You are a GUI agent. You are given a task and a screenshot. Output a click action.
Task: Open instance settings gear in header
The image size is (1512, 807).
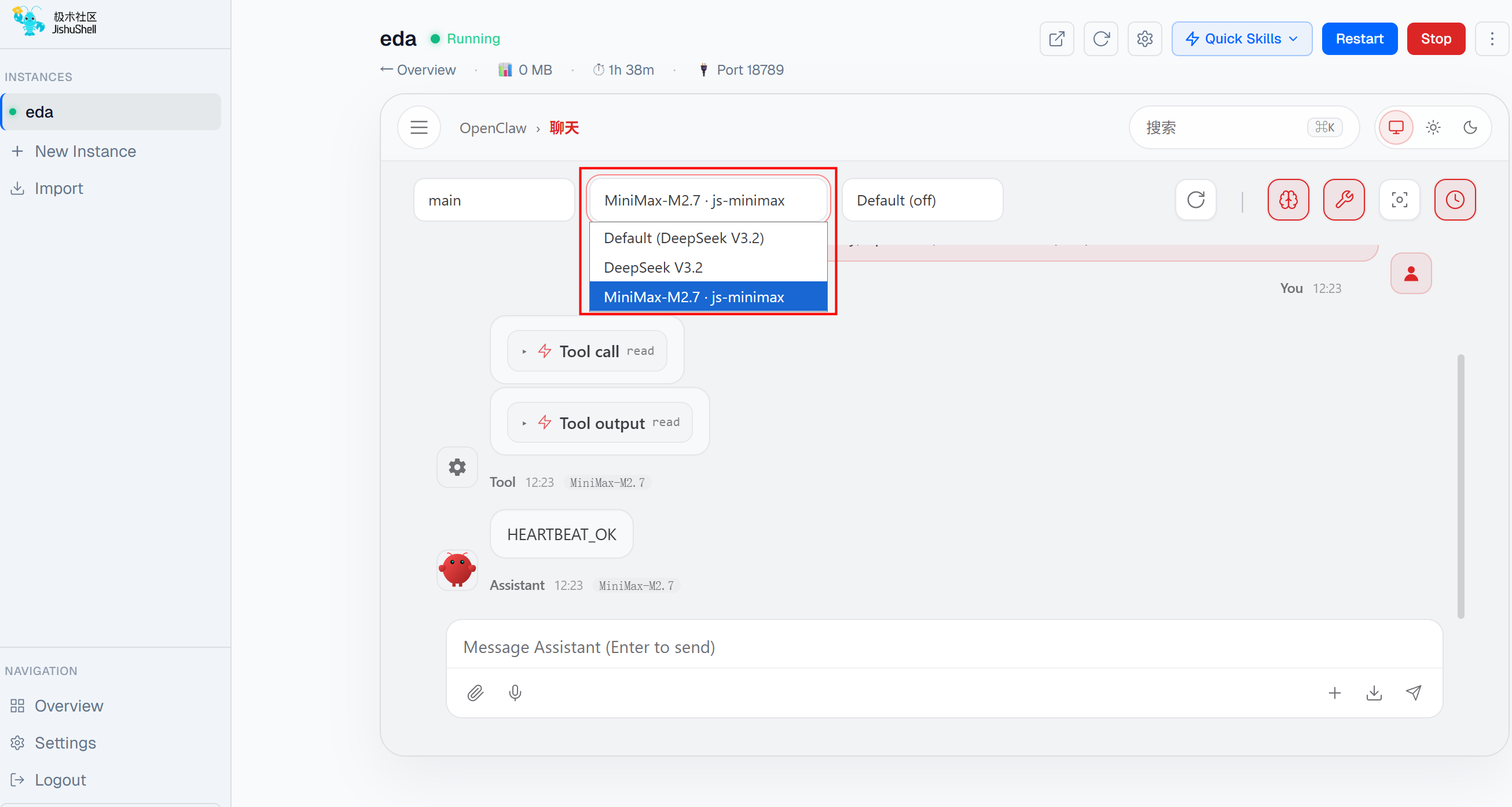click(1144, 39)
